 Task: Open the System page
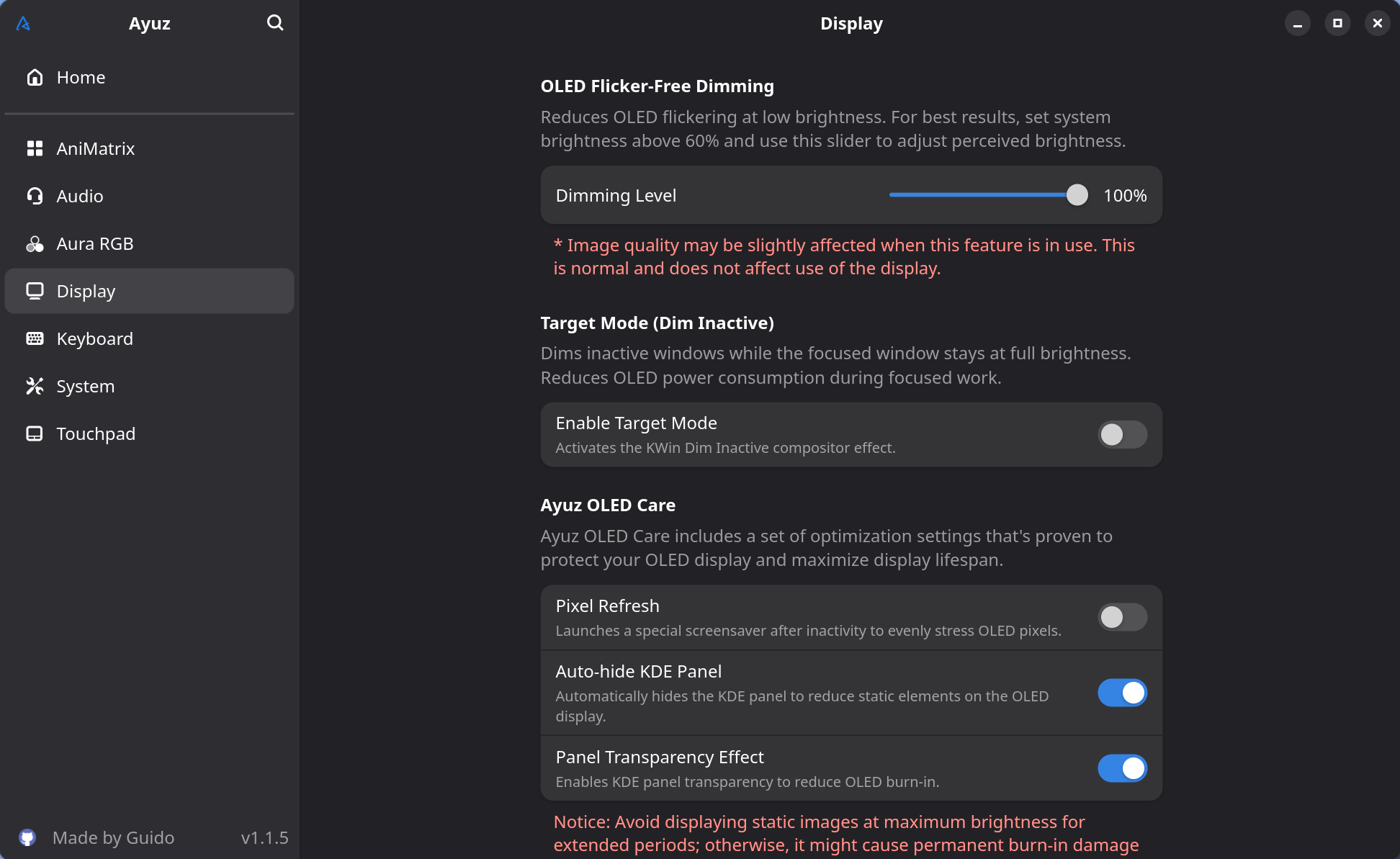149,386
